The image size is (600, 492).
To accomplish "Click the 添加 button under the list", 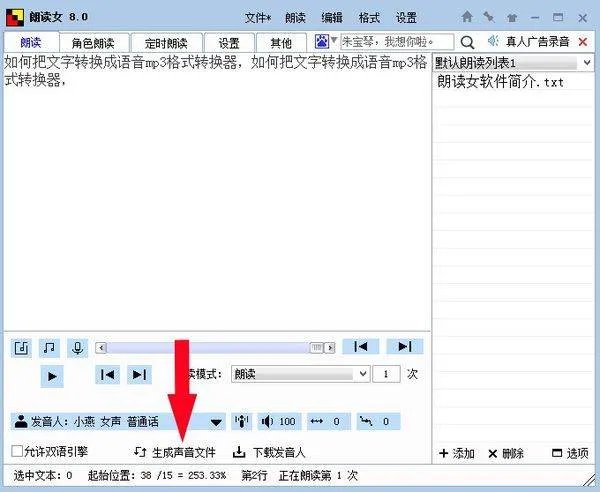I will 457,454.
